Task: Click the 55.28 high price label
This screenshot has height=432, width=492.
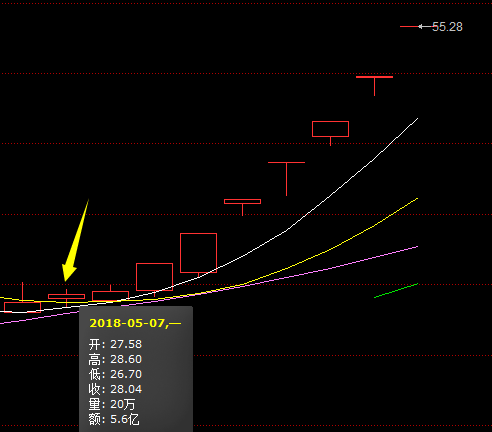Action: point(447,27)
